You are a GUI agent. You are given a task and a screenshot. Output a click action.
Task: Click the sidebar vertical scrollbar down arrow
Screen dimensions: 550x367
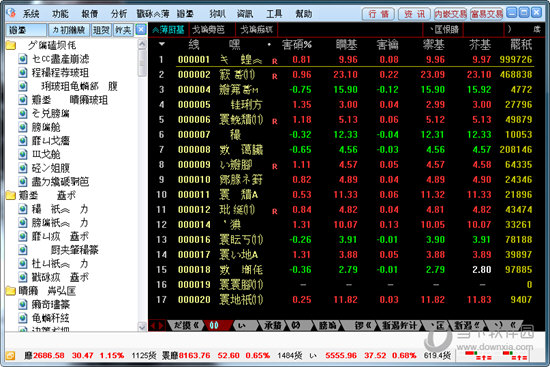(x=142, y=326)
